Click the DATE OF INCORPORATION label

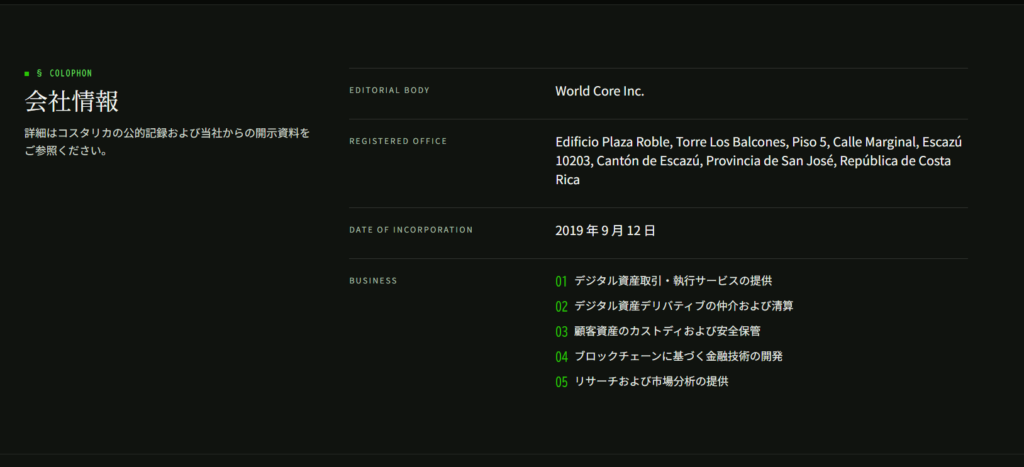tap(411, 230)
